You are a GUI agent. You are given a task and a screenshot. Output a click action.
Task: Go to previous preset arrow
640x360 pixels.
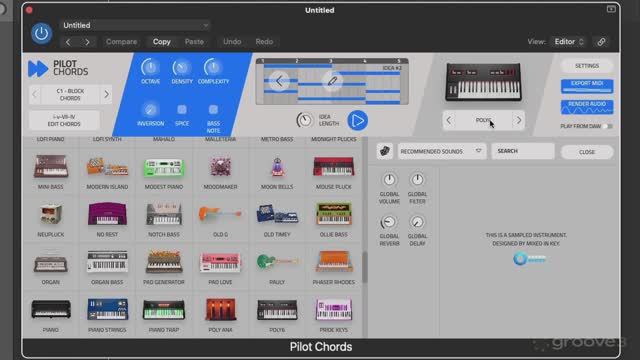click(68, 42)
